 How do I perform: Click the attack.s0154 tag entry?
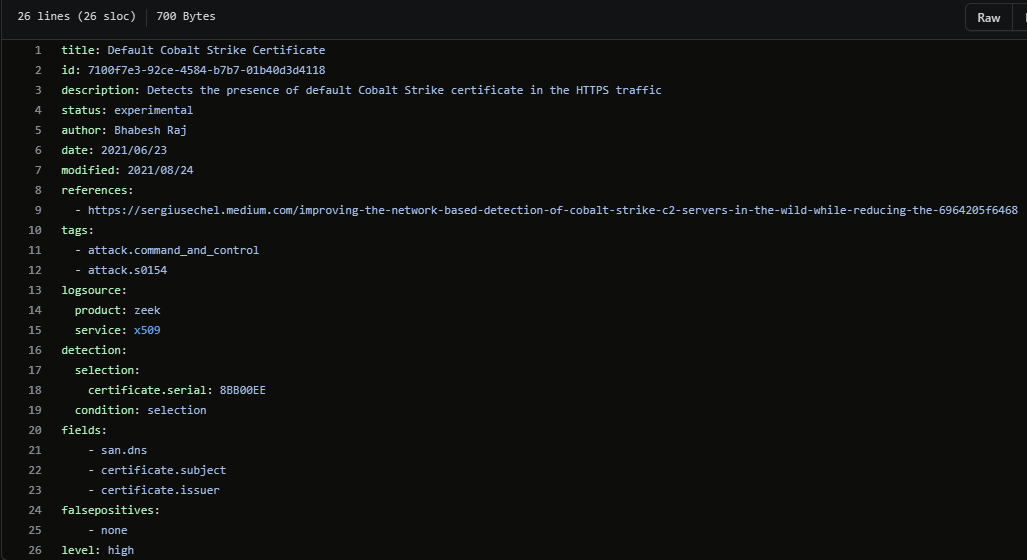tap(127, 270)
